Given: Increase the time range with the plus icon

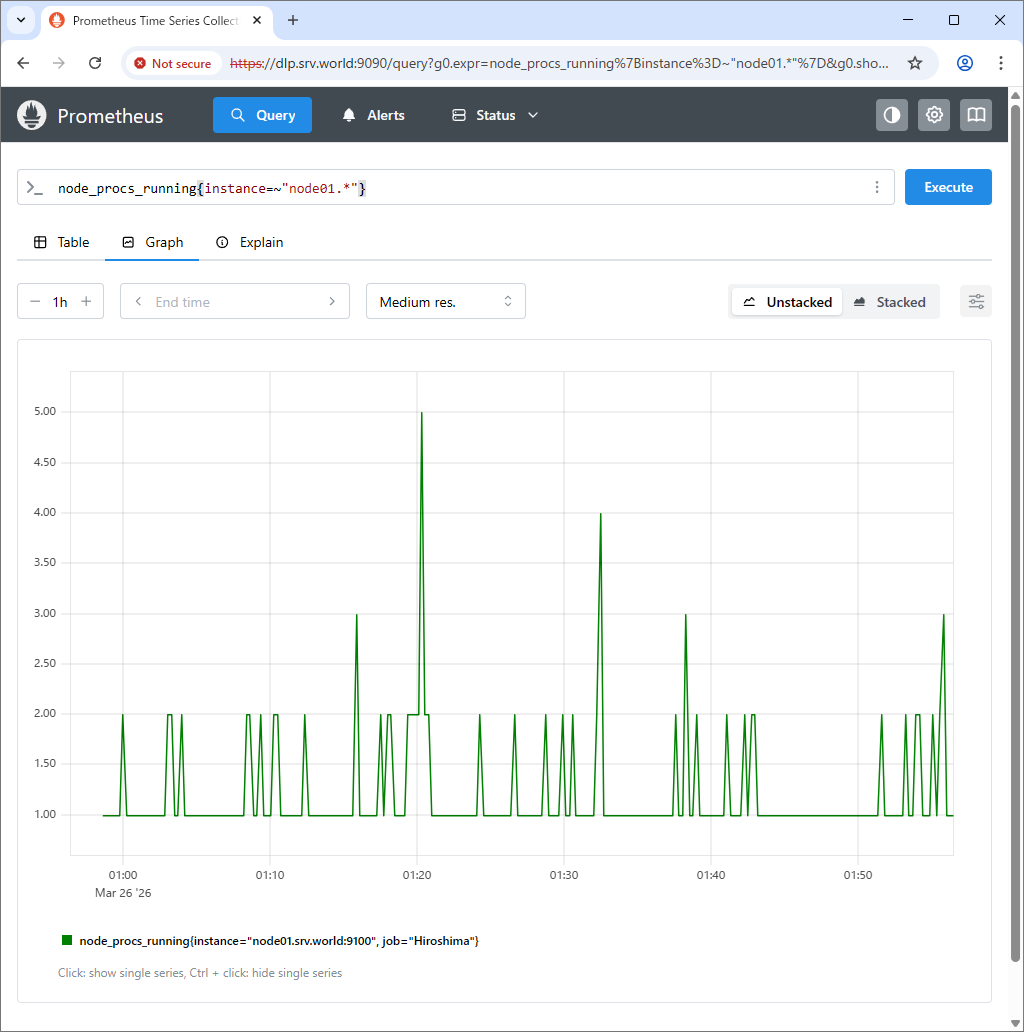Looking at the screenshot, I should point(86,301).
